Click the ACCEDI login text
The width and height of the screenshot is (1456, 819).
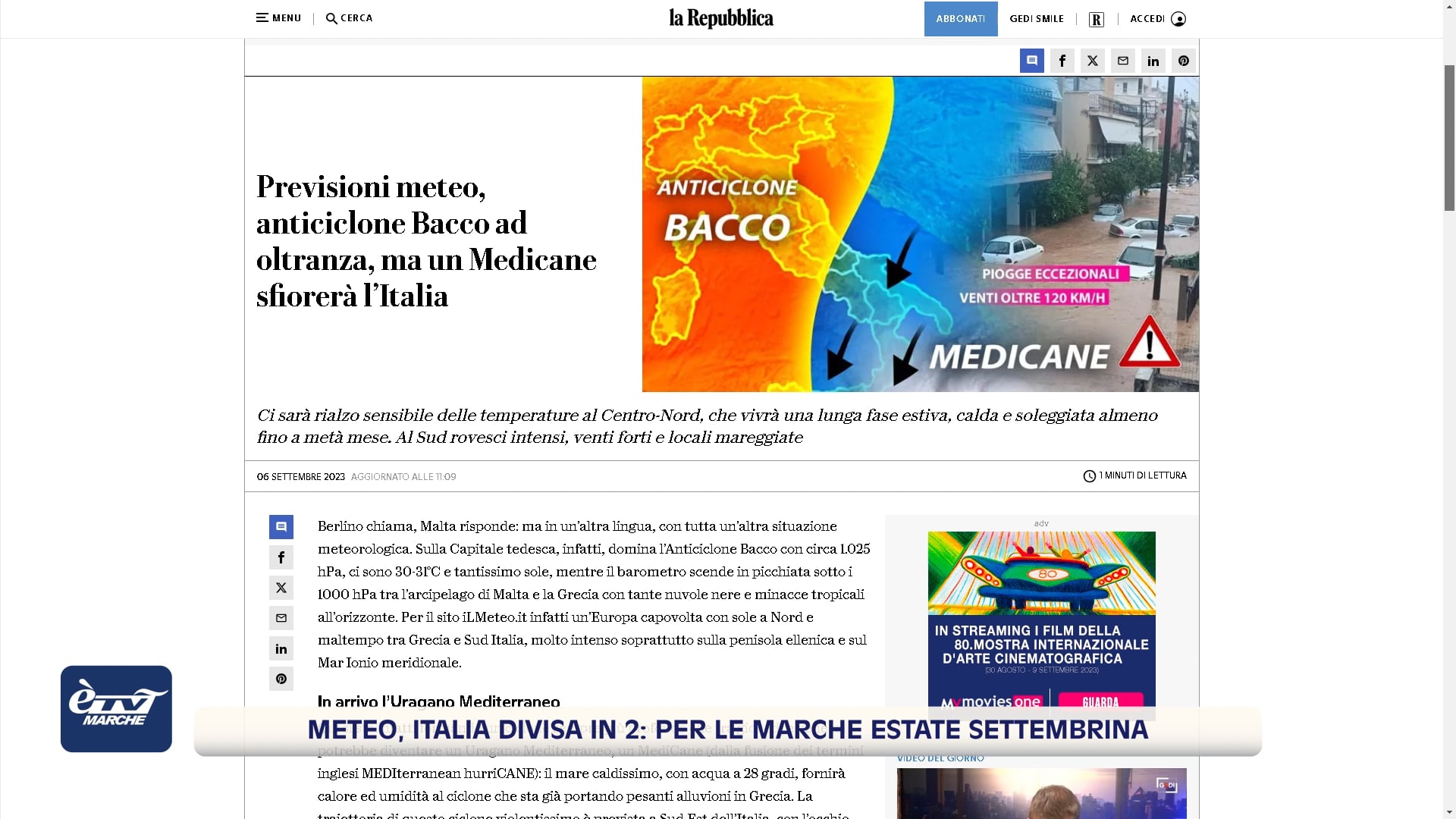(1147, 19)
